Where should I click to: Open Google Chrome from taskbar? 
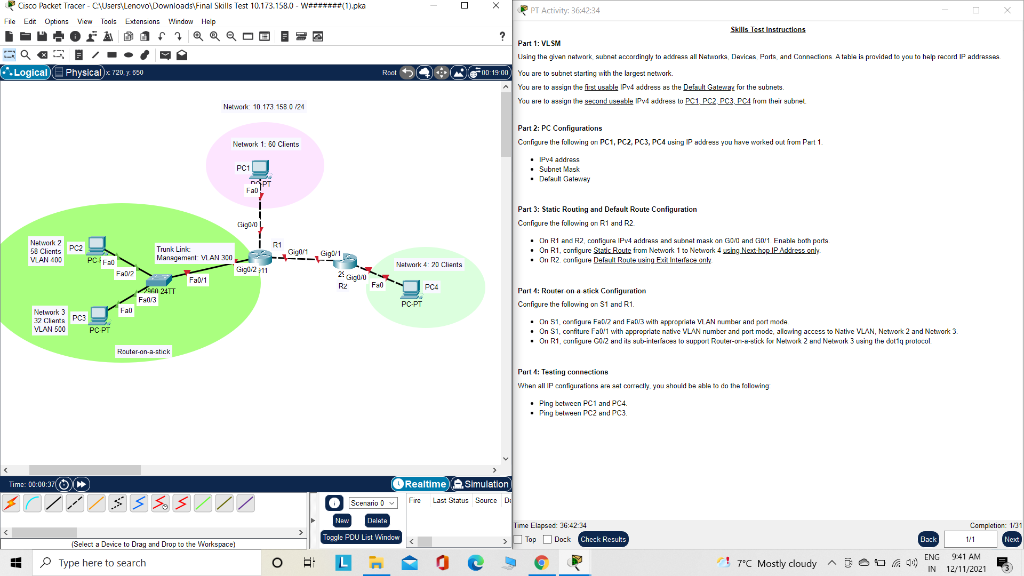(541, 563)
